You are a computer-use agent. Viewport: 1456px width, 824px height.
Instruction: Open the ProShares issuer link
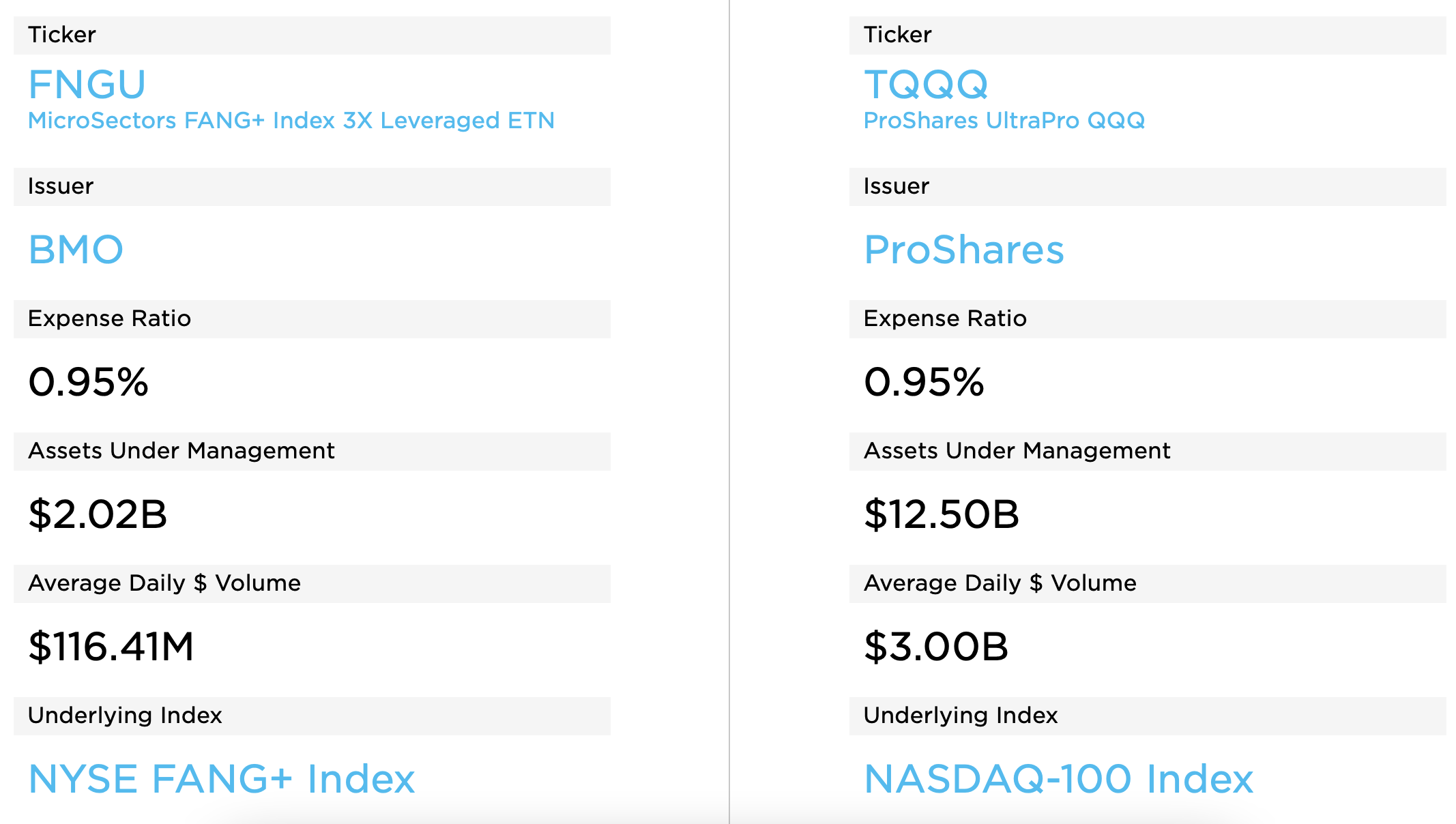pos(964,250)
